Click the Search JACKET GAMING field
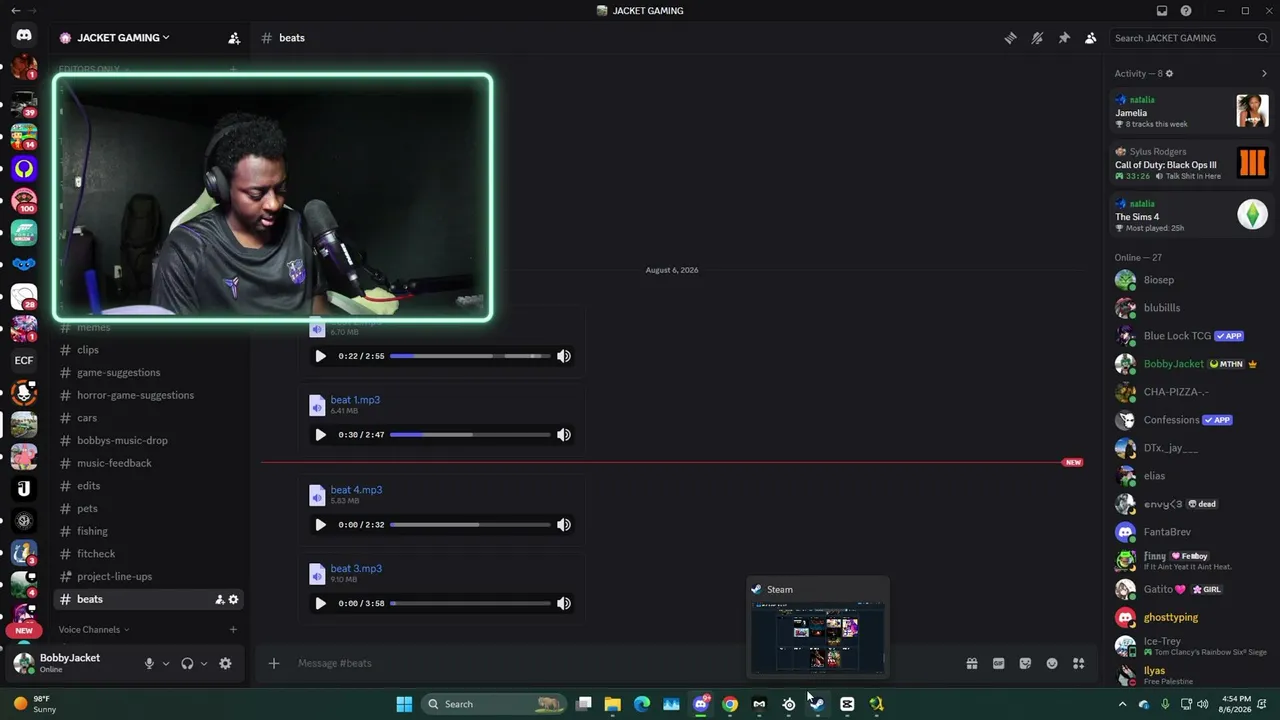This screenshot has height=720, width=1280. pos(1190,38)
